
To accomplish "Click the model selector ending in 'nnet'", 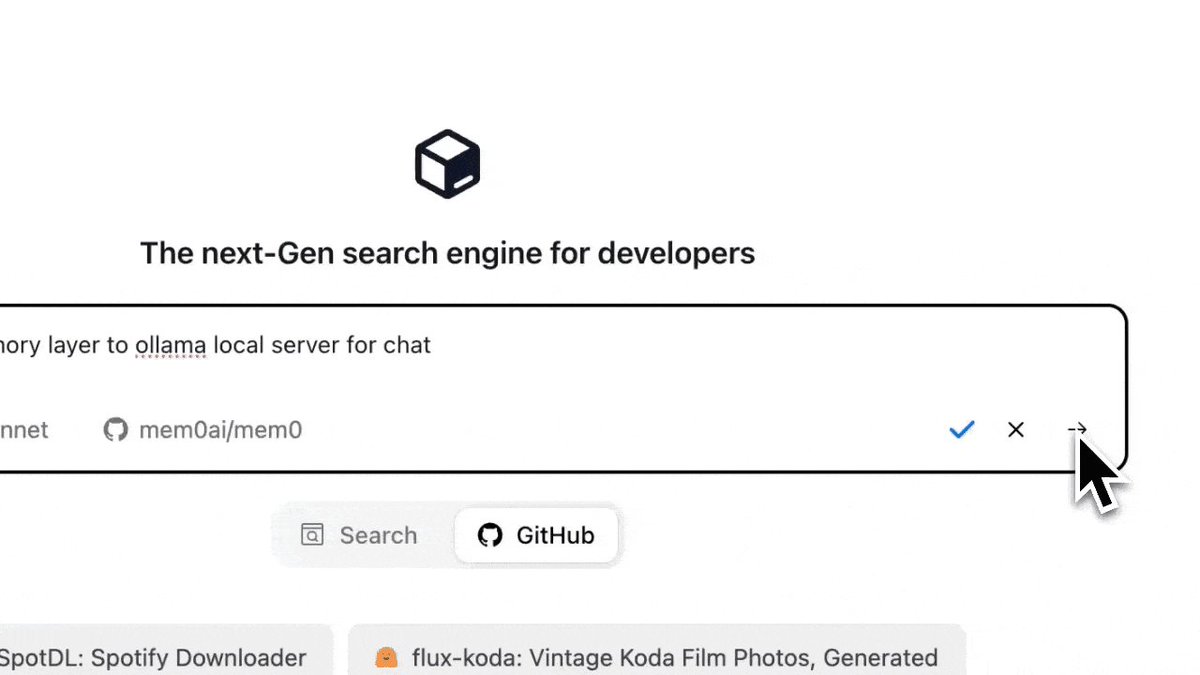I will click(x=24, y=430).
